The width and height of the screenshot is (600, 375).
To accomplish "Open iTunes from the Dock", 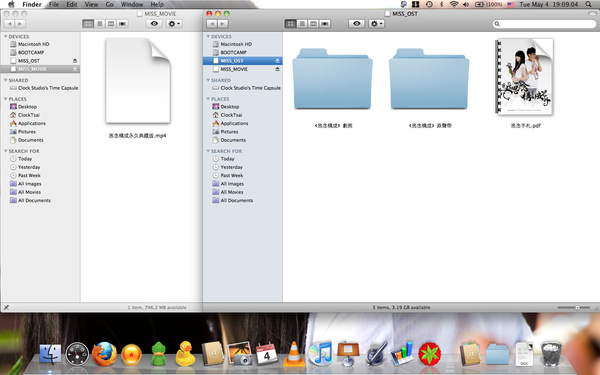I will [321, 354].
